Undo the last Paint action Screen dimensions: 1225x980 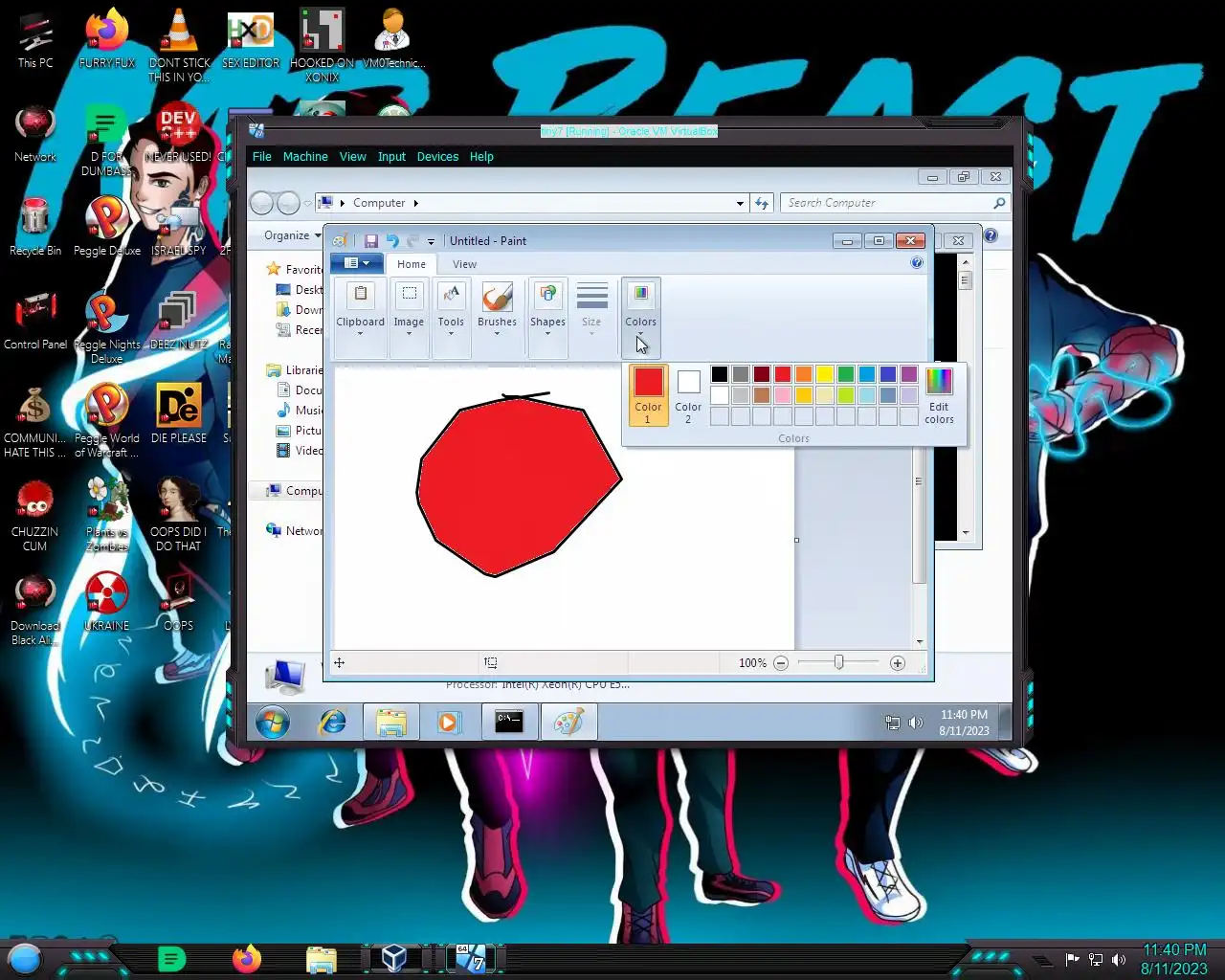point(392,241)
